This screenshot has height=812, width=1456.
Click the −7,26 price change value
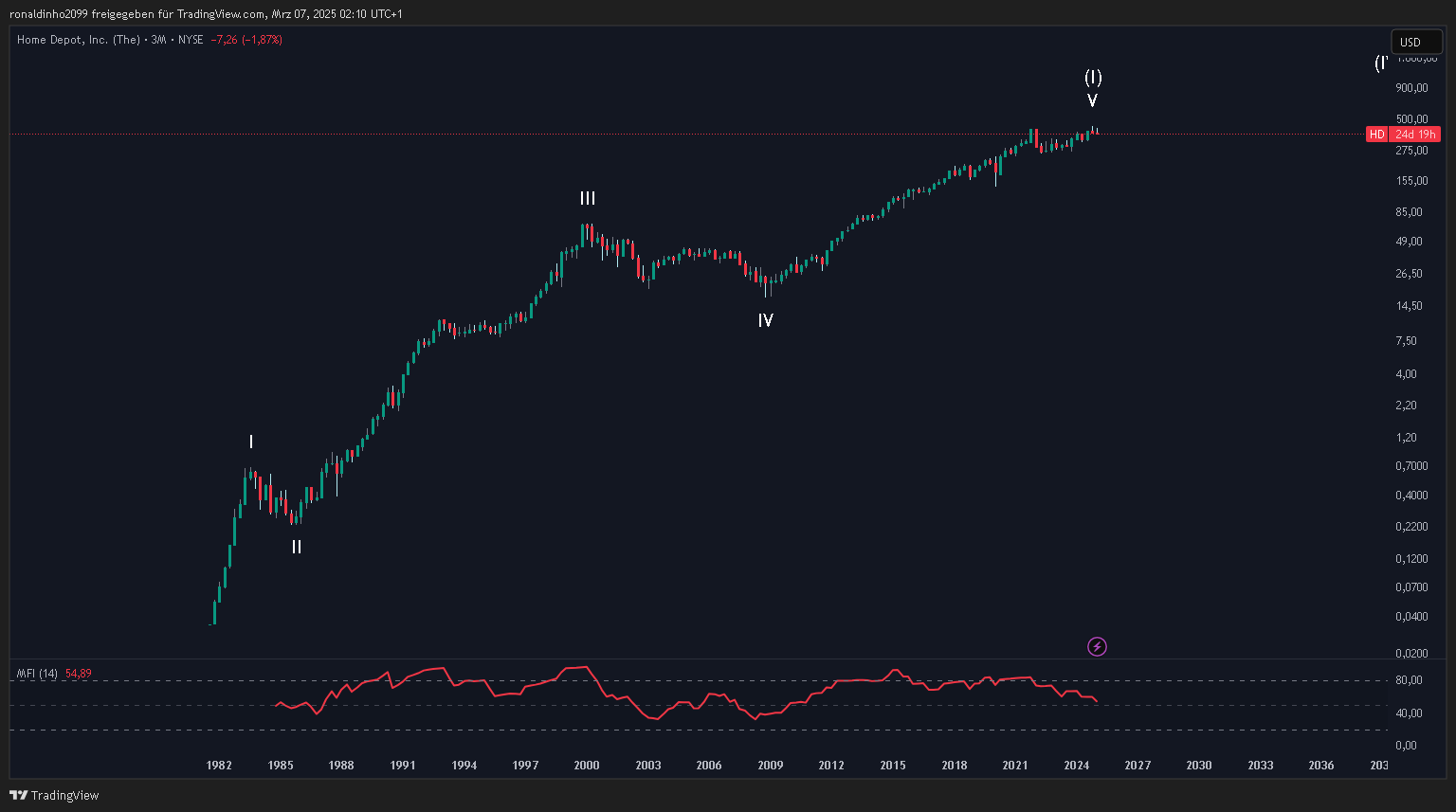[x=224, y=40]
